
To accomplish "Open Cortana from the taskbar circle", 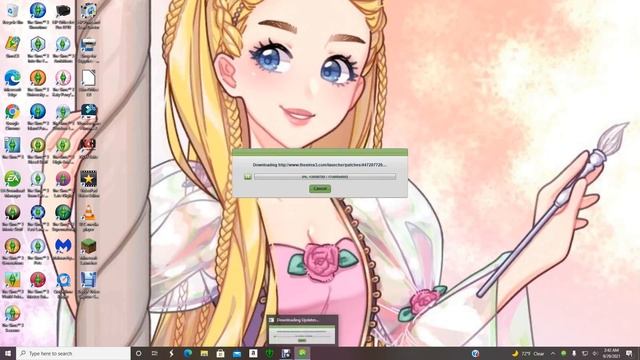I will click(138, 353).
